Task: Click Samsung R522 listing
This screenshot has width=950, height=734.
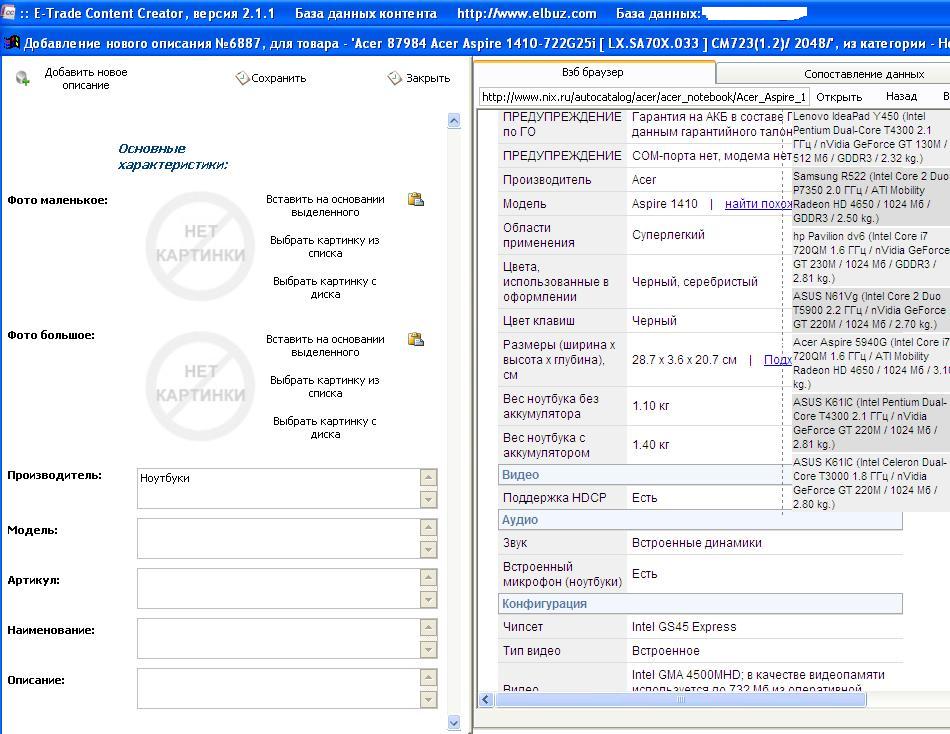Action: 871,197
